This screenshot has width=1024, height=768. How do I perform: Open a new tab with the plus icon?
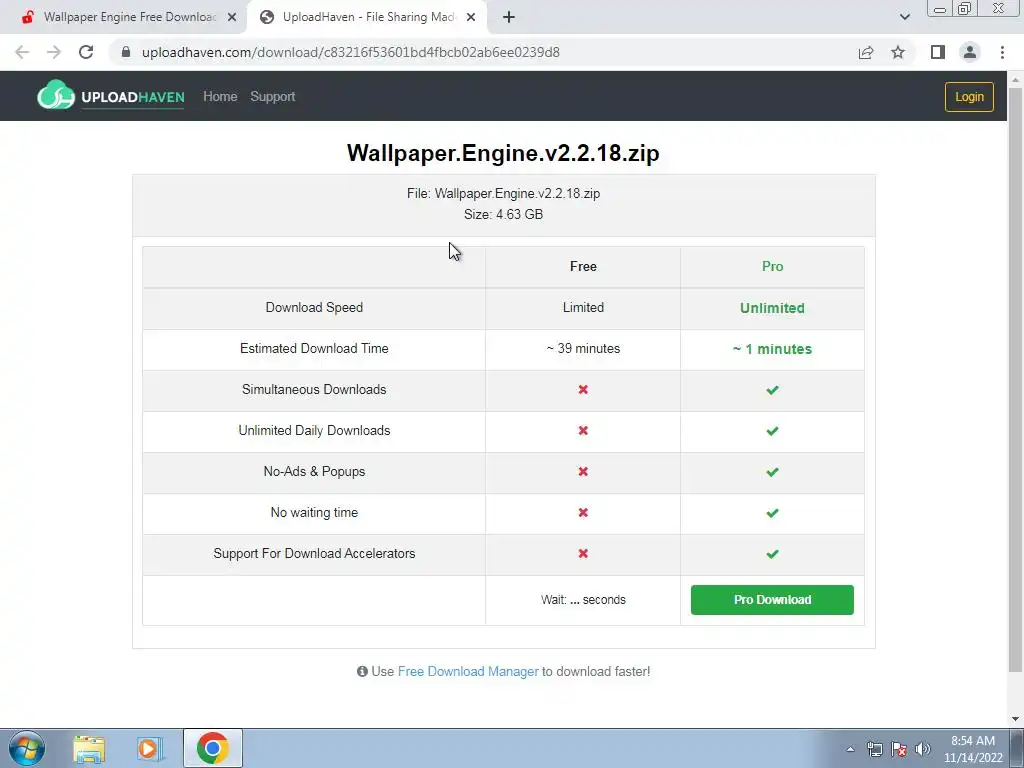click(509, 17)
